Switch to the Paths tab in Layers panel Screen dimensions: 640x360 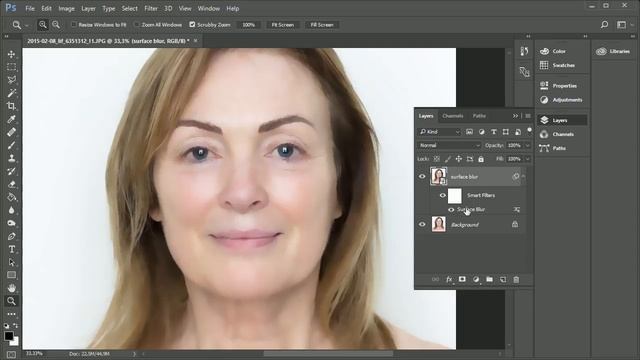coord(479,116)
